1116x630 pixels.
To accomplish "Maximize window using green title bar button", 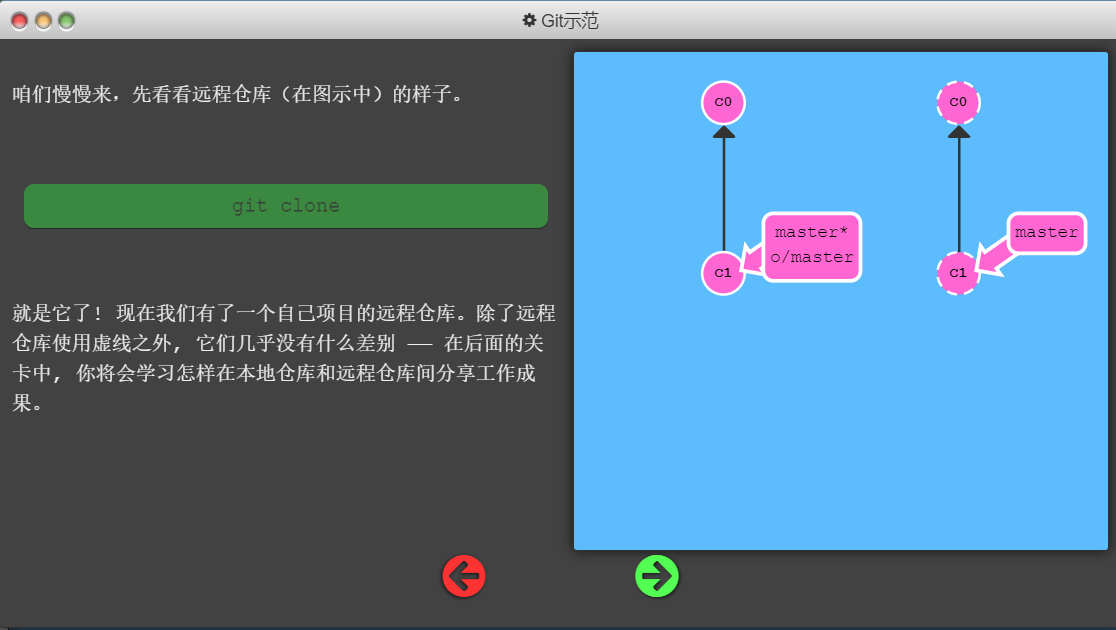I will (66, 21).
